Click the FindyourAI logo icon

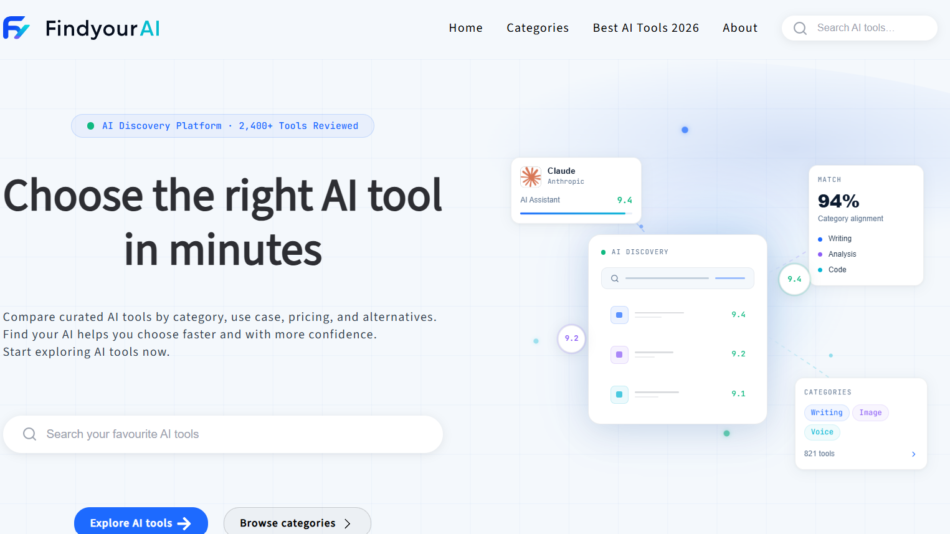click(16, 28)
